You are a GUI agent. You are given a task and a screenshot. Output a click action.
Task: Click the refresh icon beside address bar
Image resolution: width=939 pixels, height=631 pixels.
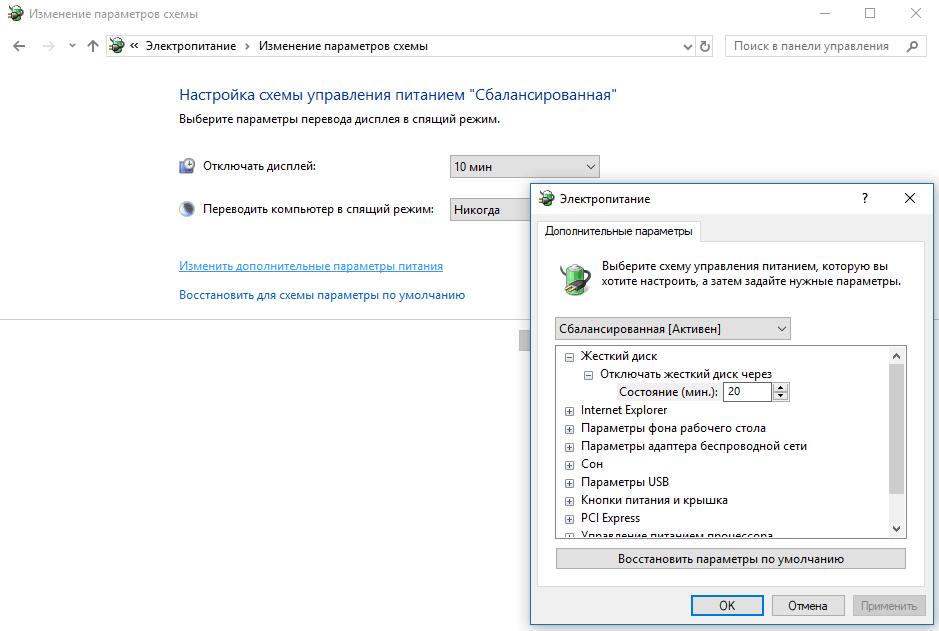[705, 46]
